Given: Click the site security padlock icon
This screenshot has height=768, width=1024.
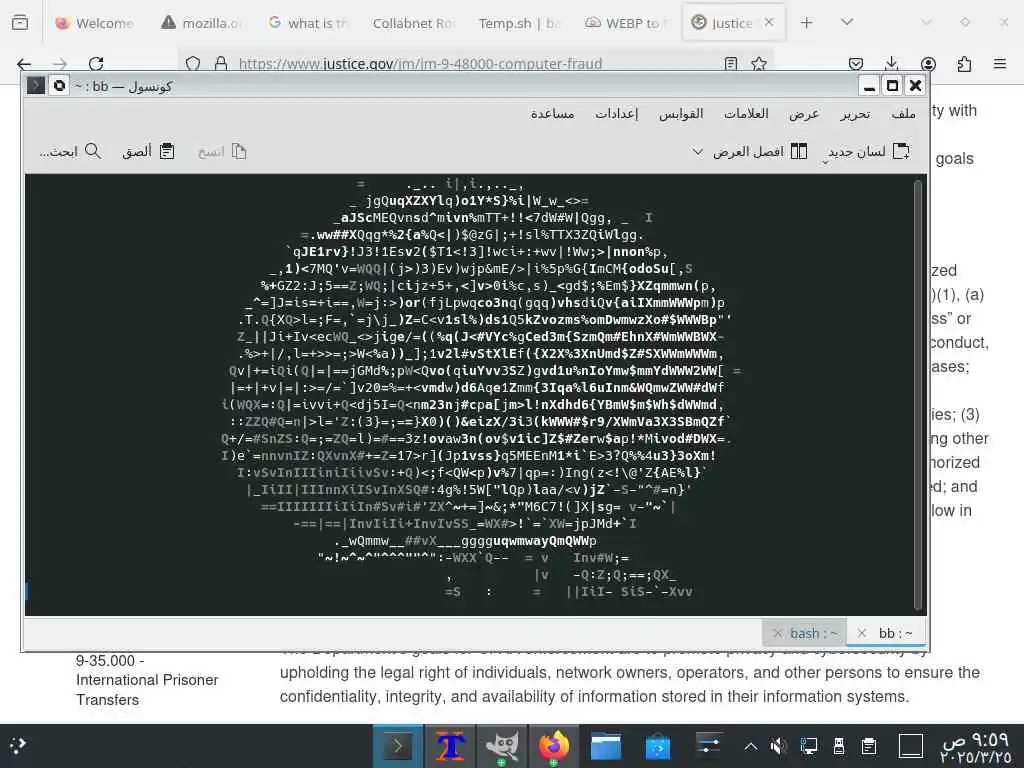Looking at the screenshot, I should (221, 64).
